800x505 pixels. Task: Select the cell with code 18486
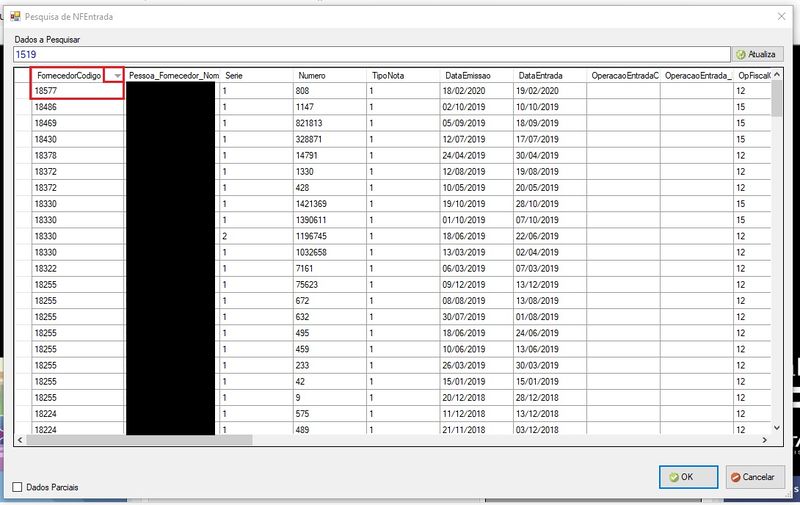pos(78,107)
